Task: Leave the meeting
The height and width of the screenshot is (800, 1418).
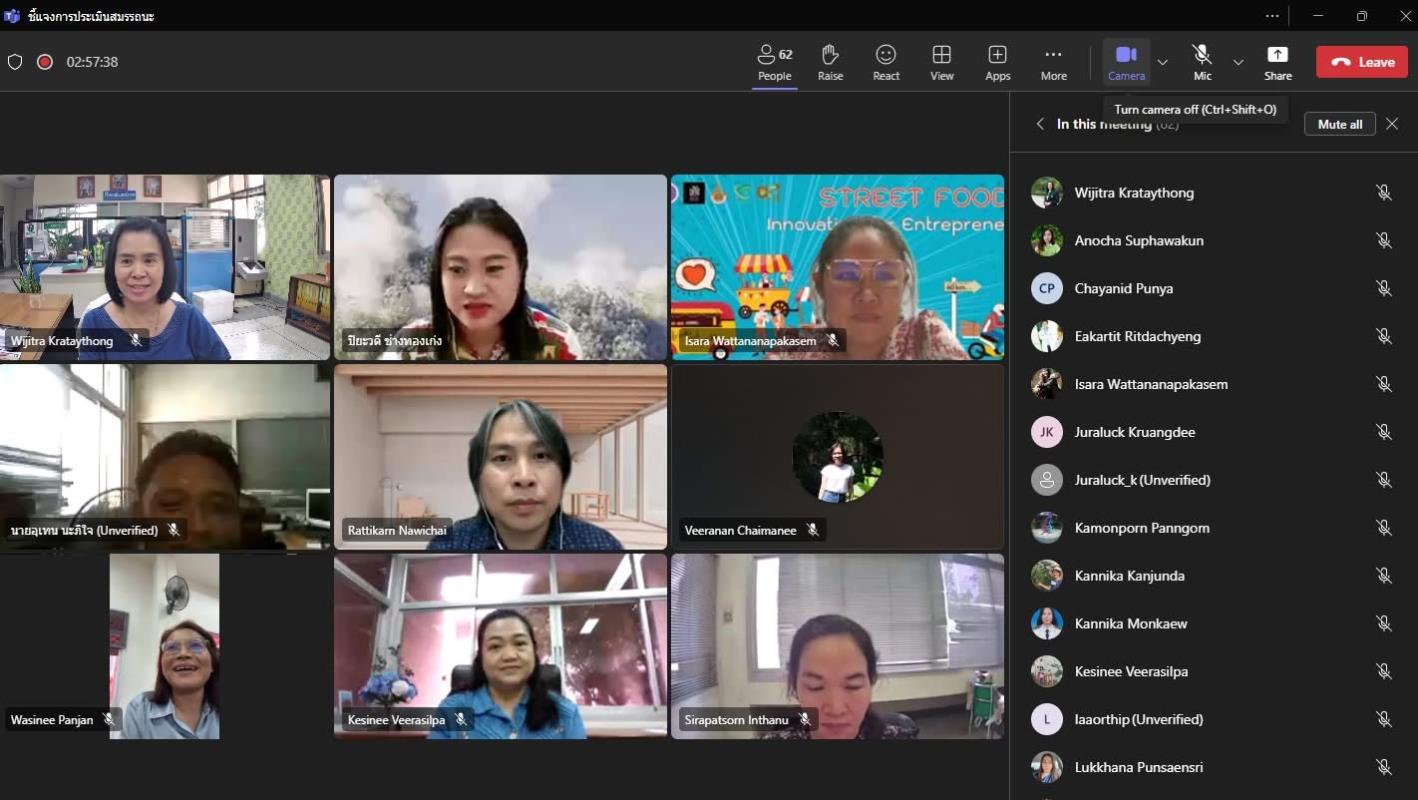Action: 1362,62
